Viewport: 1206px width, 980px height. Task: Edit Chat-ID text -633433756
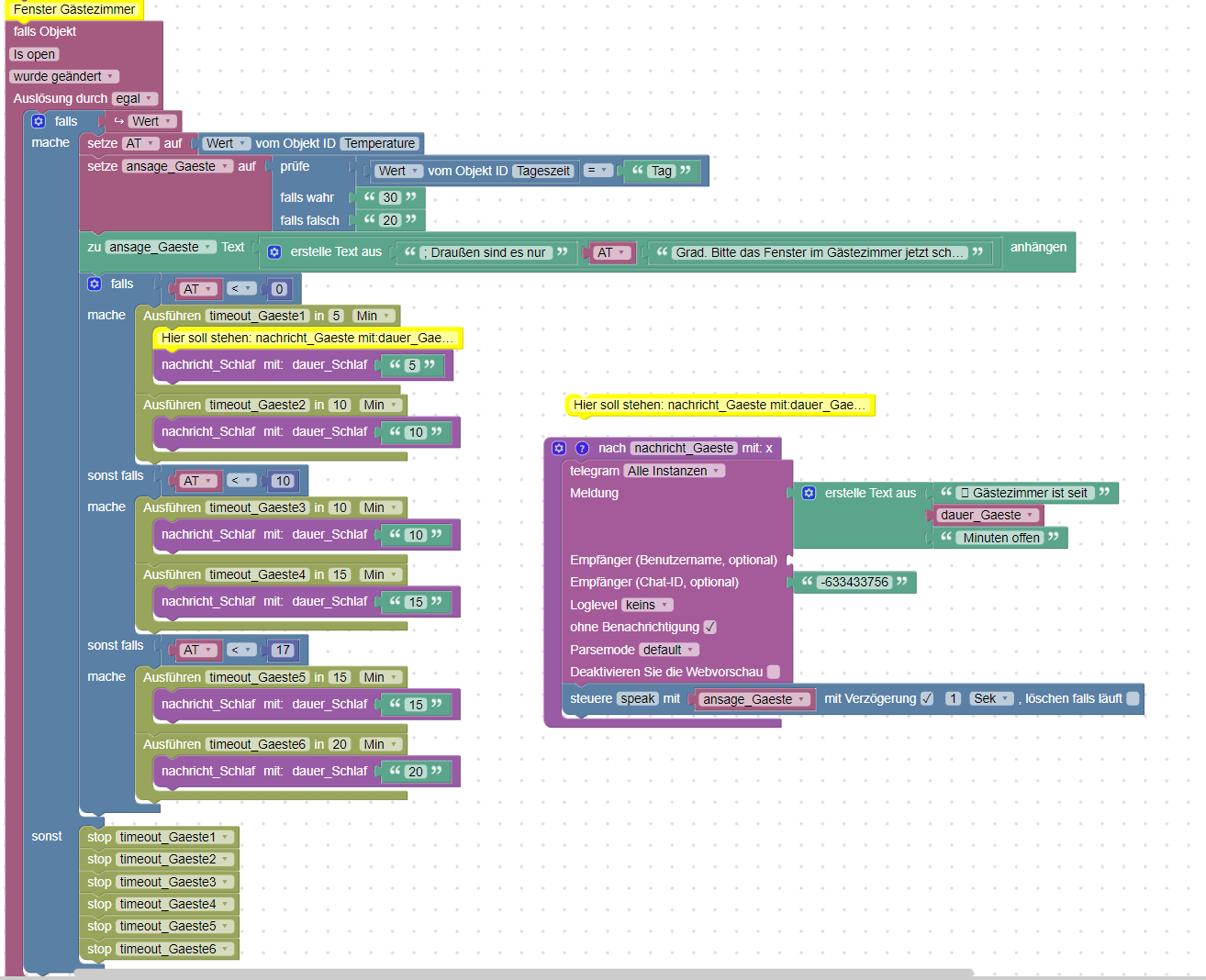click(x=854, y=582)
